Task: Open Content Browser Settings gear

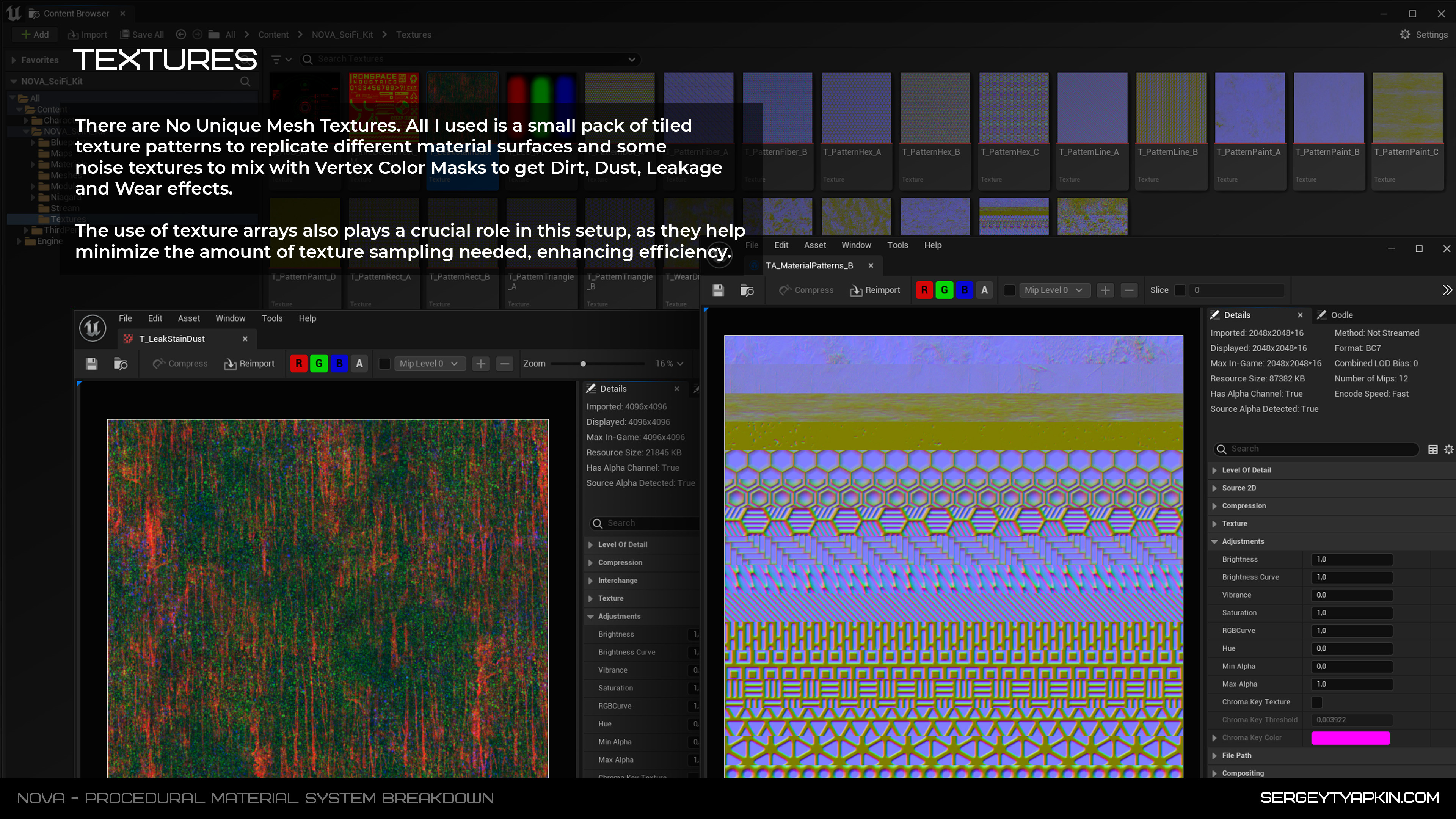Action: 1404,35
